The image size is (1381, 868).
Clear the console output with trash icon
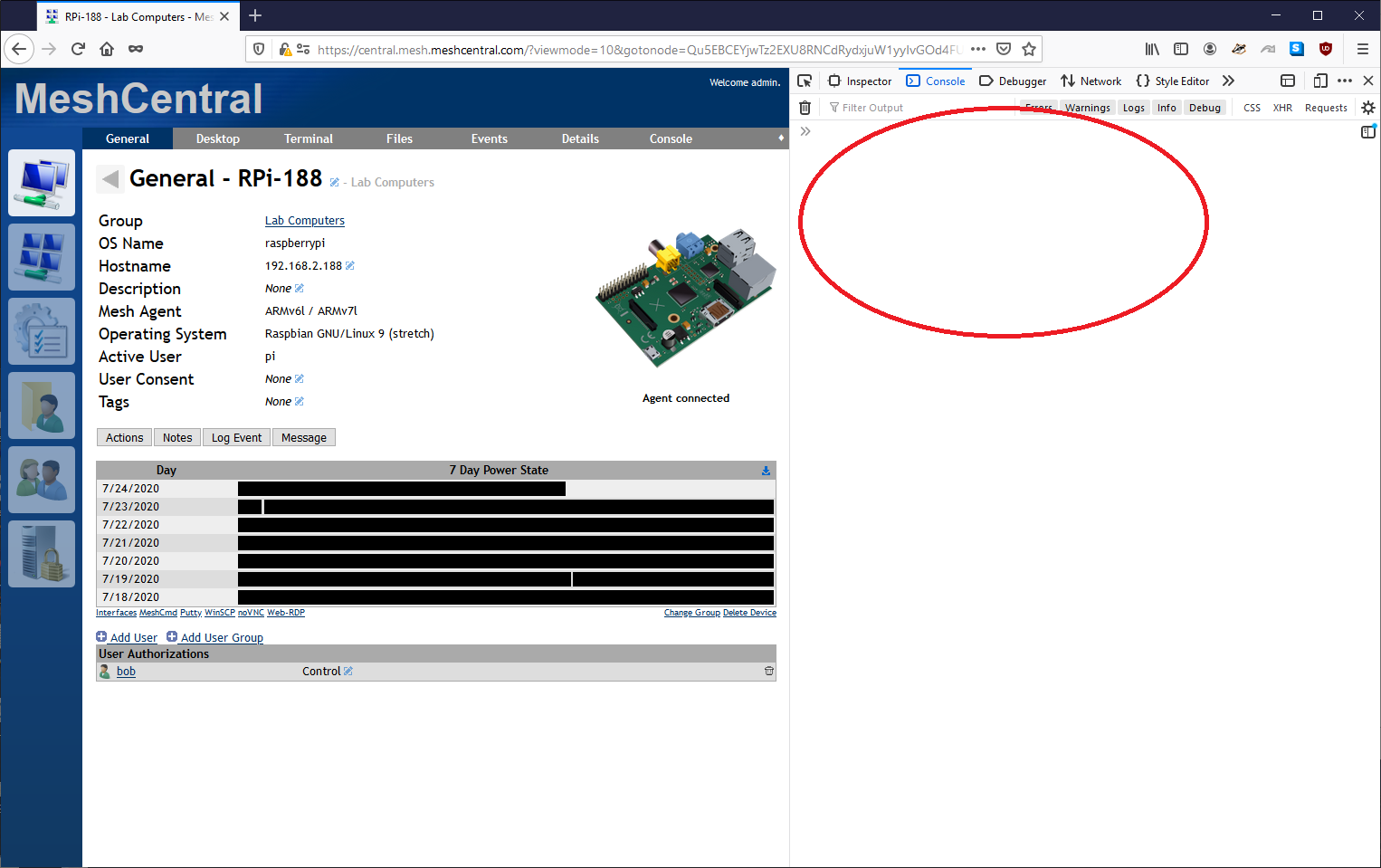805,107
